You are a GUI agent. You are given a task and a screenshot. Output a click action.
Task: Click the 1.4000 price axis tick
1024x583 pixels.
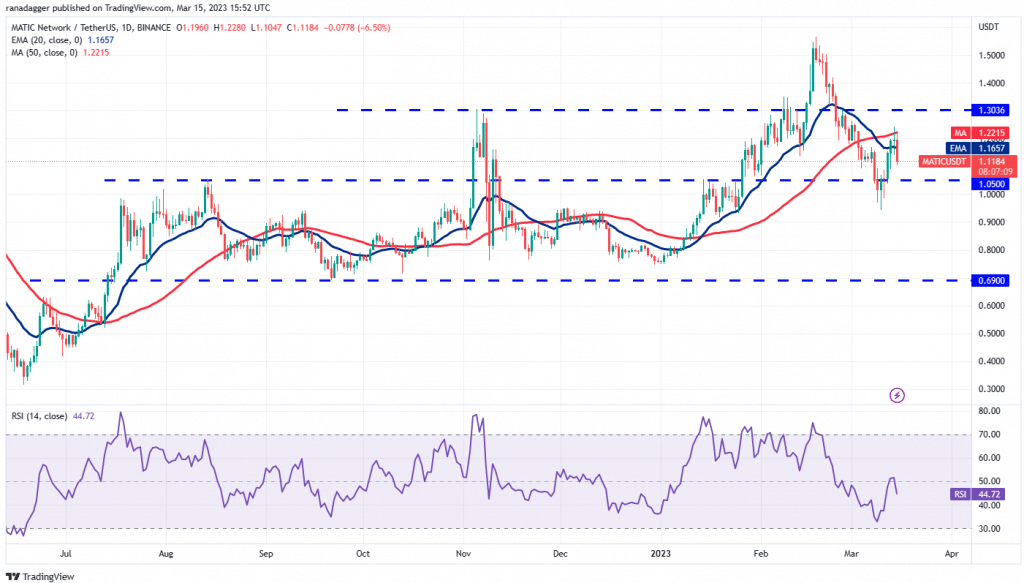[x=991, y=84]
